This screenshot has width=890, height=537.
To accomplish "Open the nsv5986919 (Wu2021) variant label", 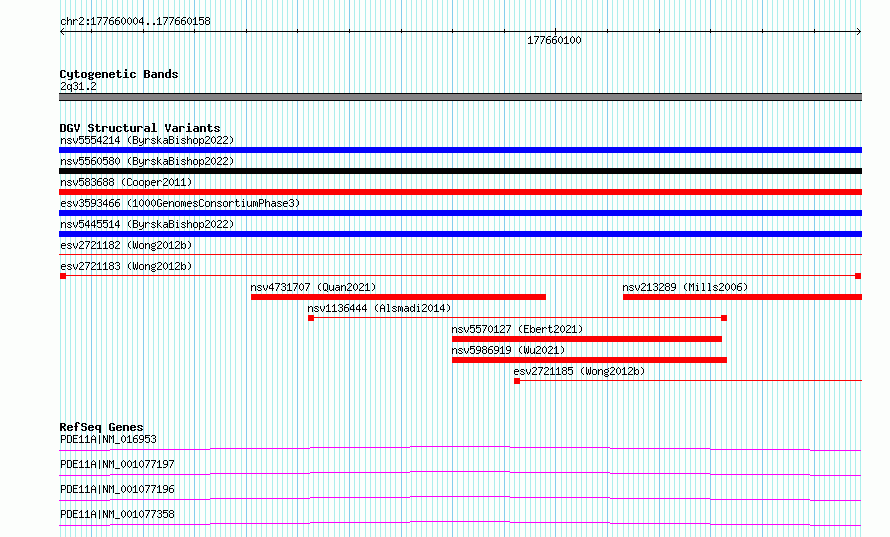I will point(508,350).
